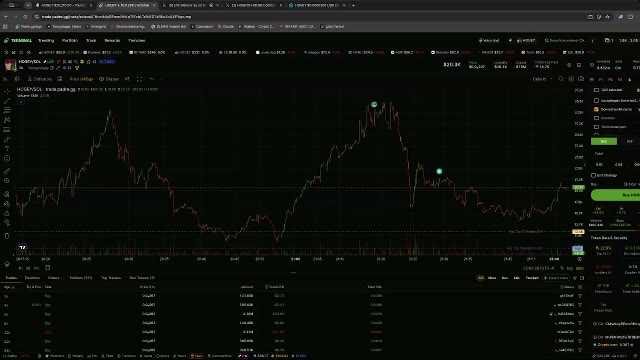Bookmark this page with star in address bar
The height and width of the screenshot is (360, 640).
pos(608,17)
